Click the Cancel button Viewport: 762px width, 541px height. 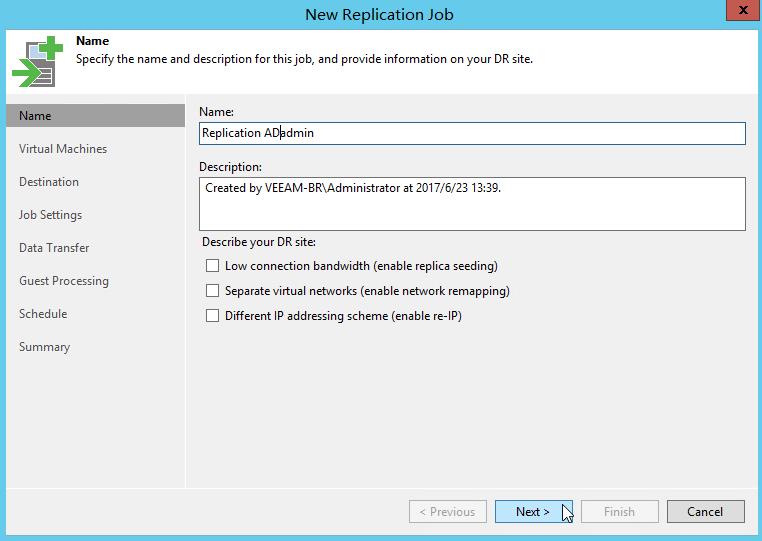(706, 512)
